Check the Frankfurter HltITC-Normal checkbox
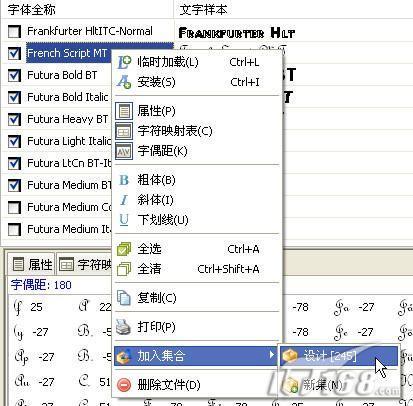The image size is (413, 406). click(14, 31)
